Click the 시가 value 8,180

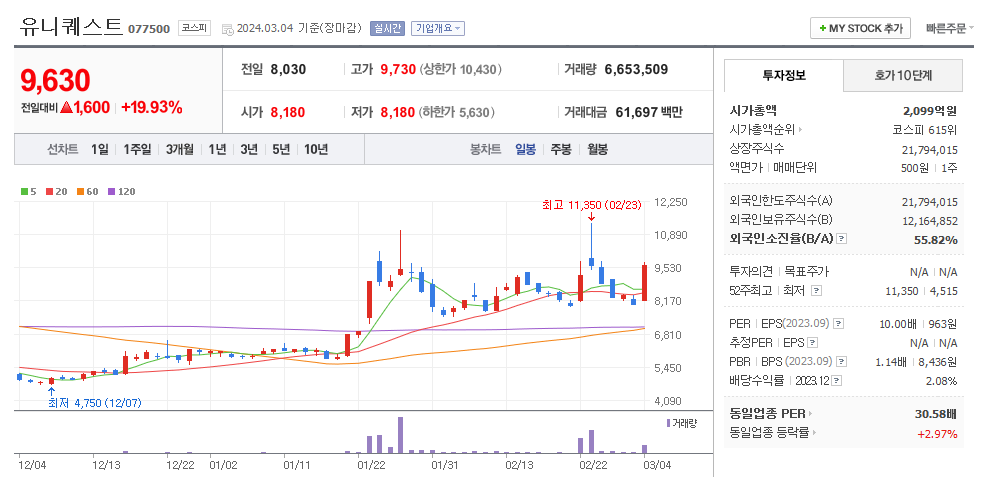tap(287, 113)
